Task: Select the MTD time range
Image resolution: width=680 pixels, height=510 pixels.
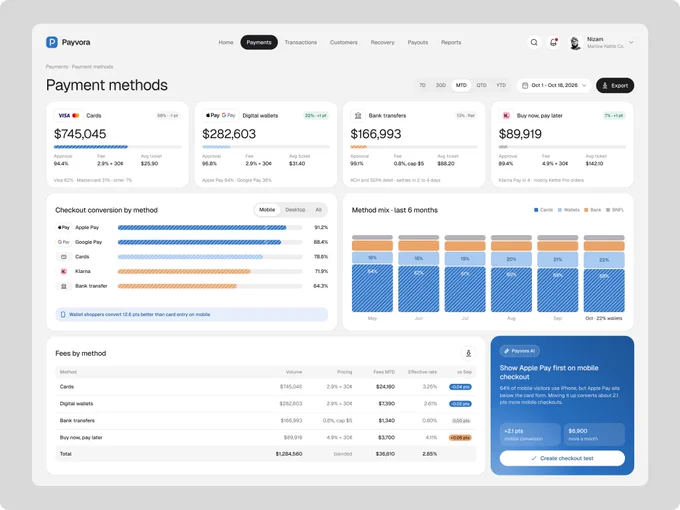Action: point(461,85)
